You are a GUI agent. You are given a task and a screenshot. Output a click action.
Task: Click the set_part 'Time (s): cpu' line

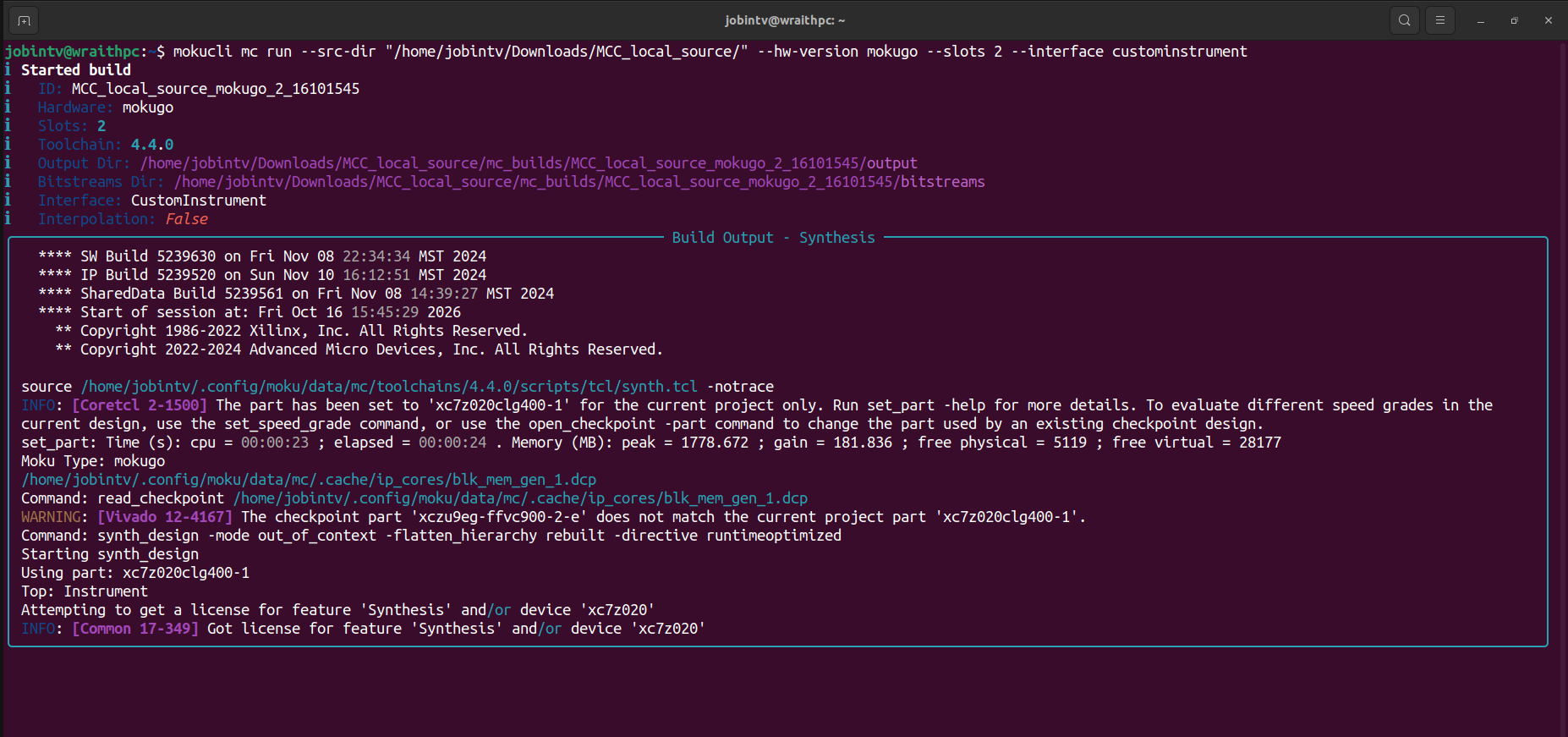(x=651, y=443)
